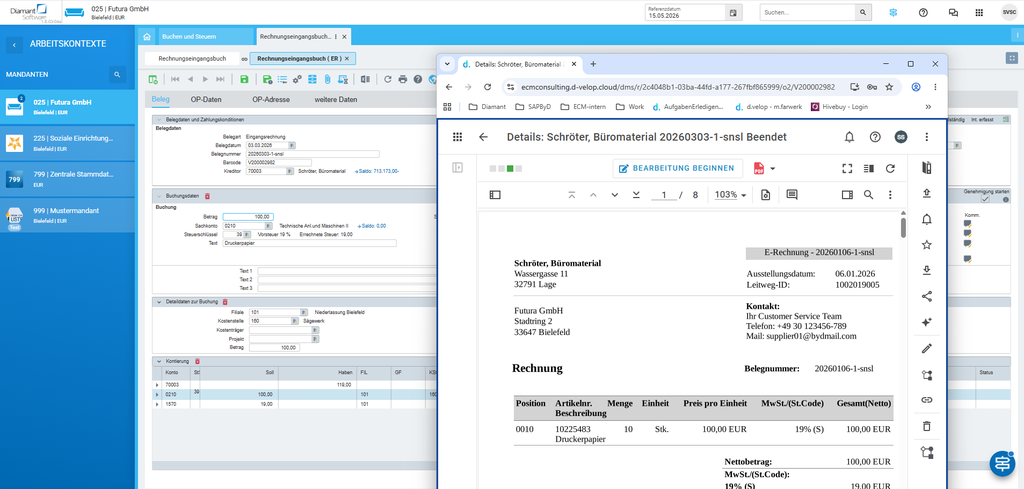The width and height of the screenshot is (1024, 489).
Task: Click the Diamant snowflake icon in top bar
Action: click(893, 12)
